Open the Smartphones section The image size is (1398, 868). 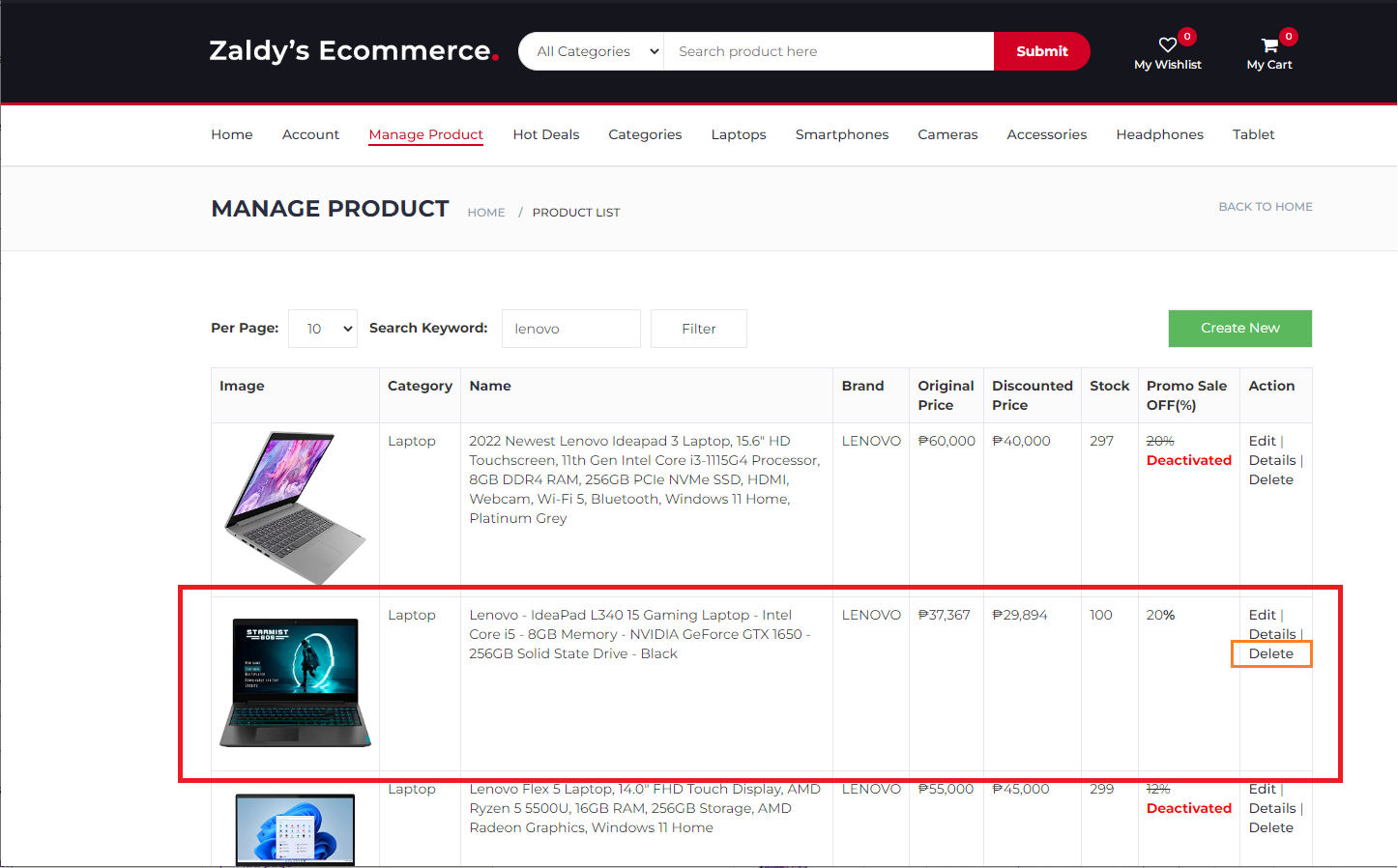[841, 134]
